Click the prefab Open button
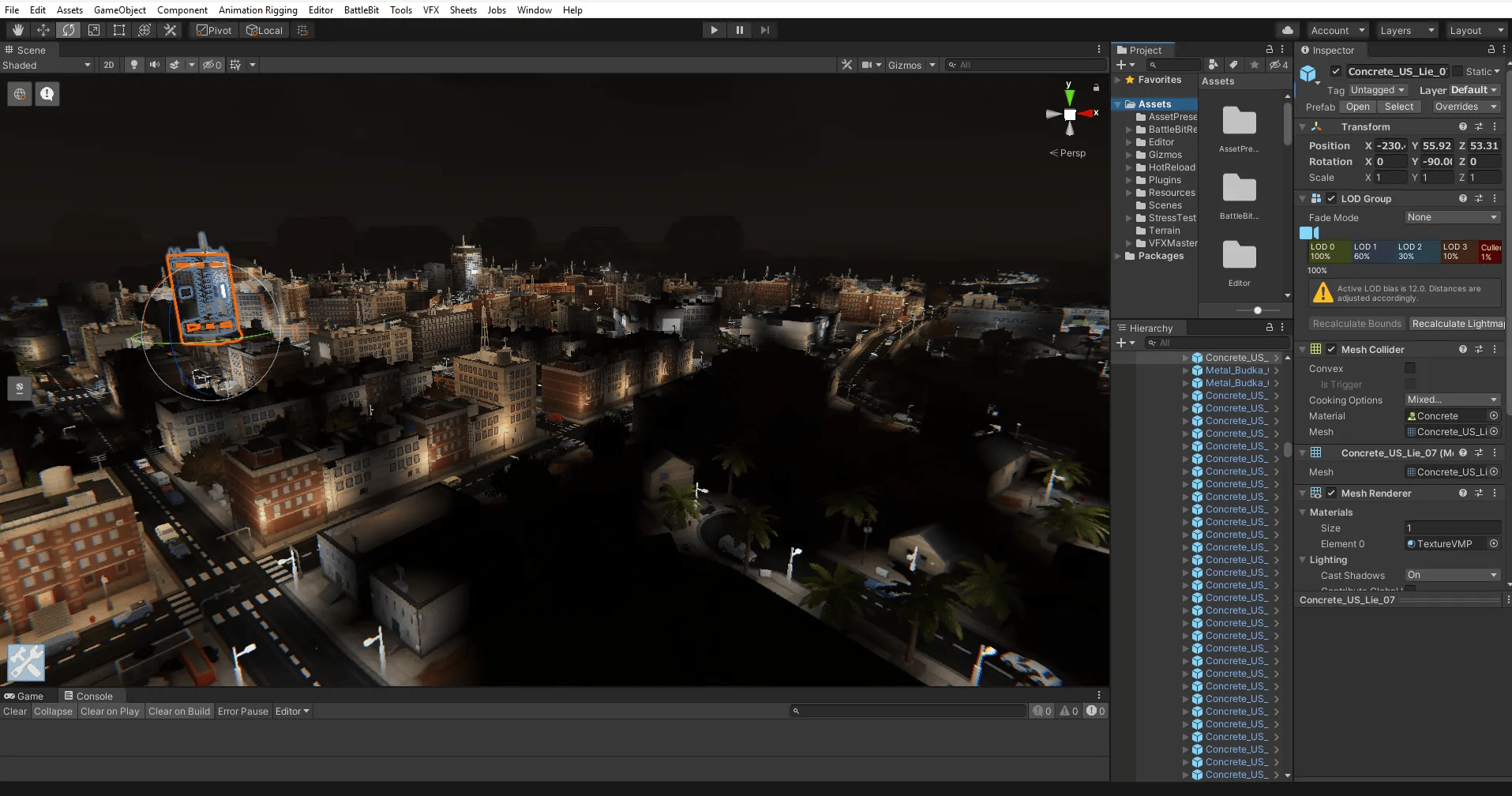Viewport: 1512px width, 796px height. tap(1357, 107)
